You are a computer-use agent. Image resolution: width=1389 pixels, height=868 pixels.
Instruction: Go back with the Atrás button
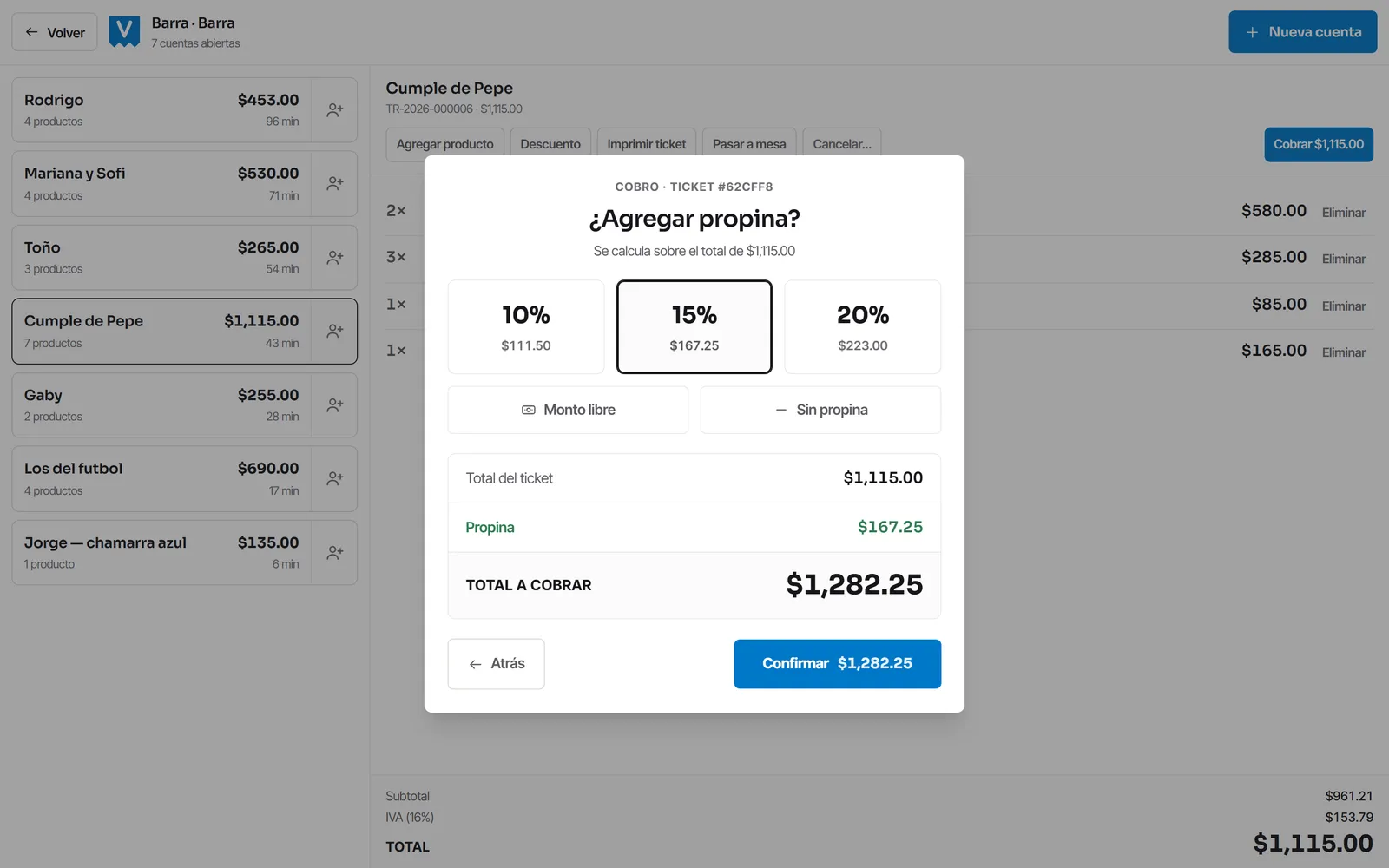click(x=497, y=664)
